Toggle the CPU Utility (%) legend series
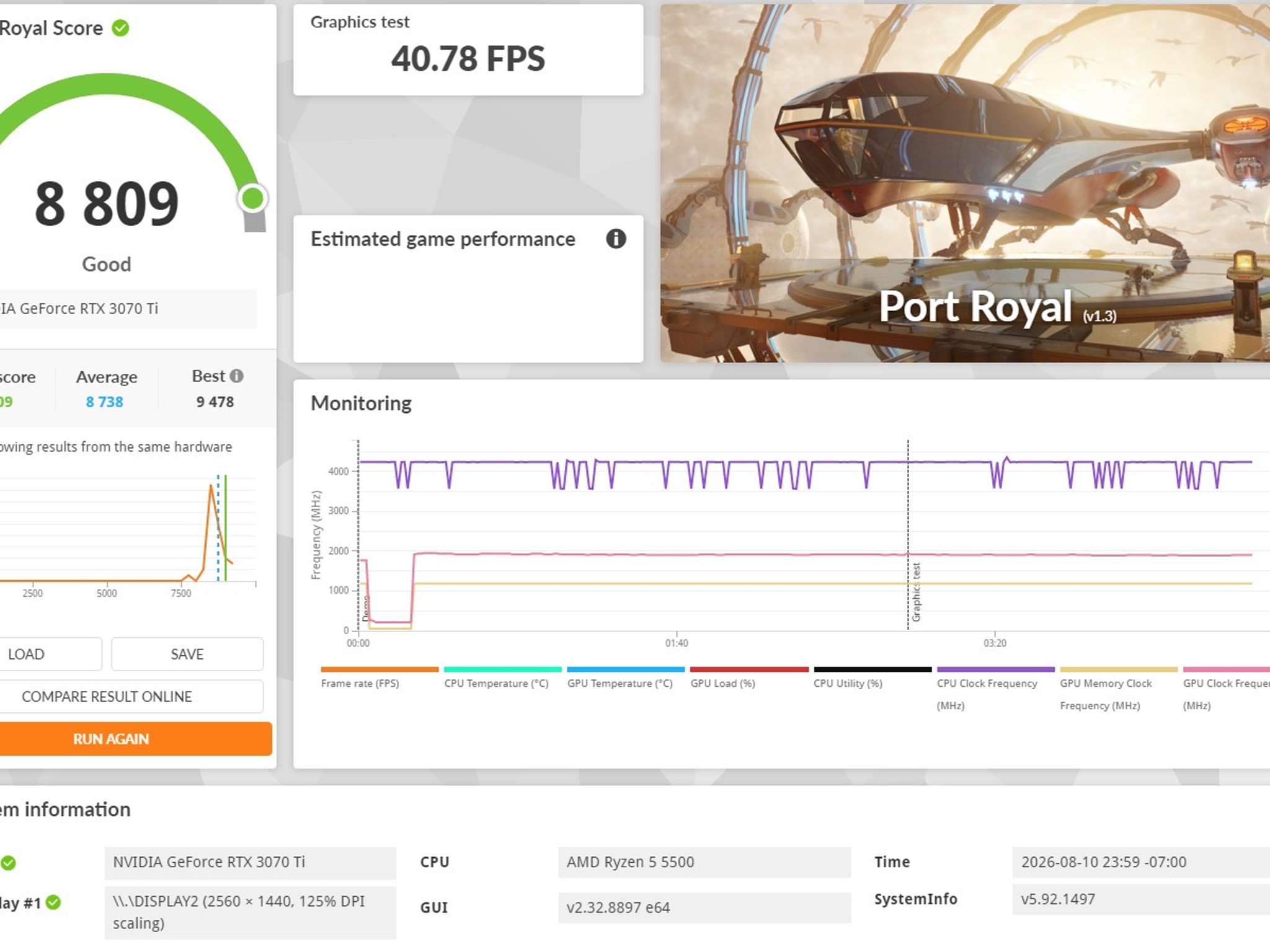The height and width of the screenshot is (952, 1270). click(873, 678)
